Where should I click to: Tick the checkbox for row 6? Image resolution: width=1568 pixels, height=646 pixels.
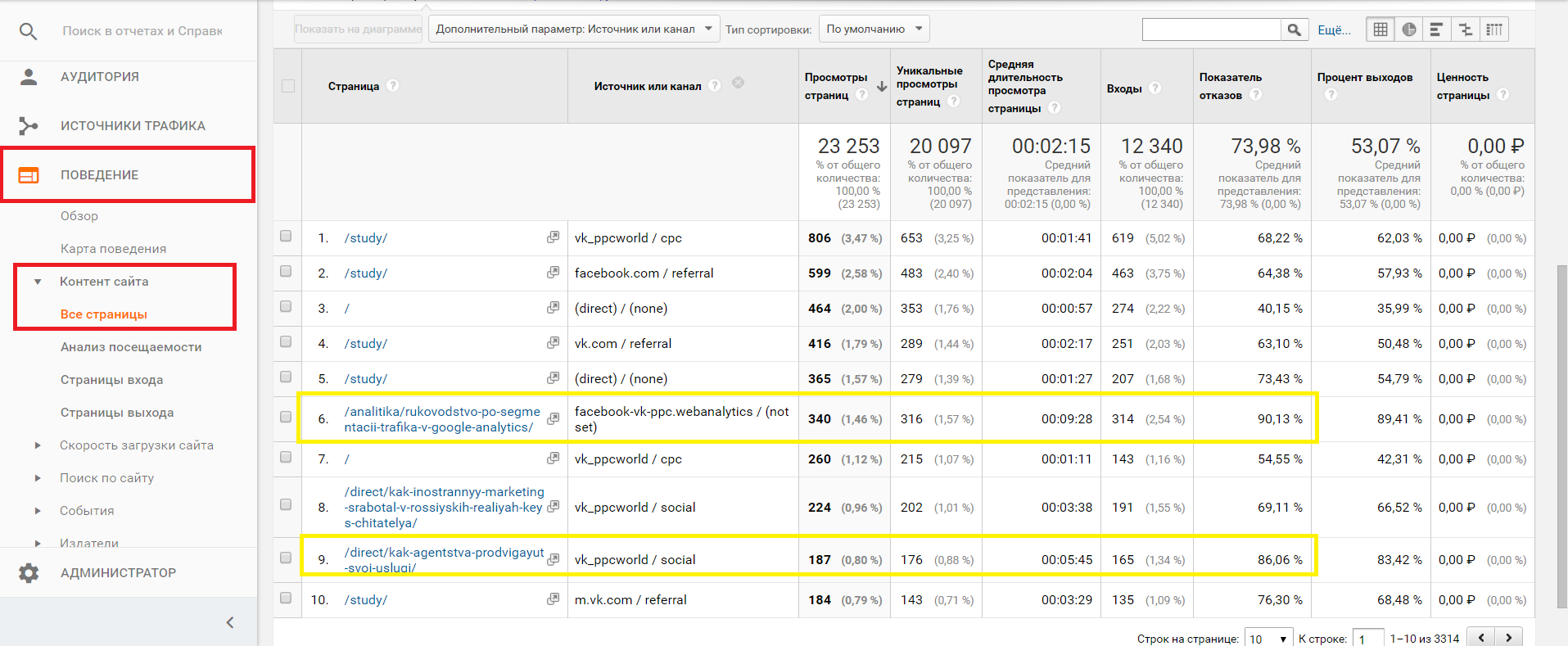286,417
